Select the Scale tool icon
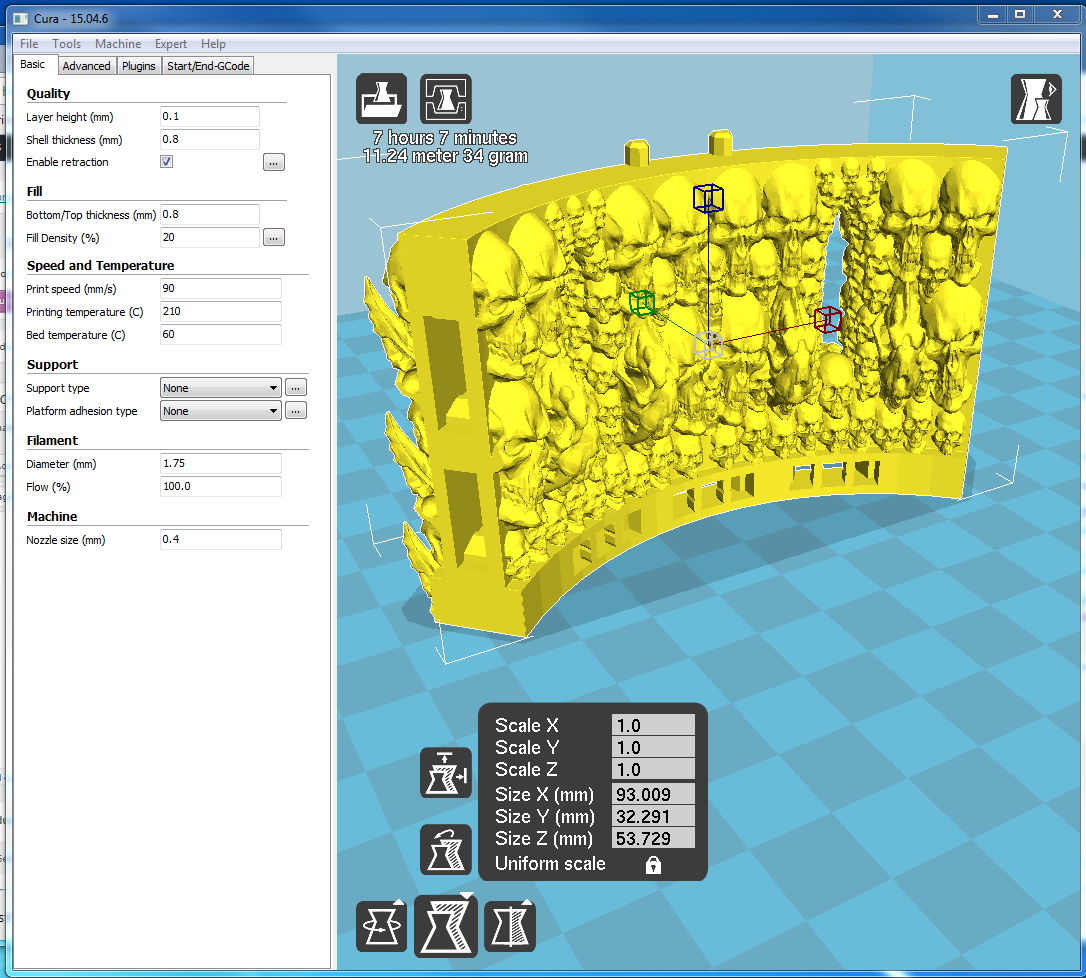The height and width of the screenshot is (978, 1086). pos(445,926)
